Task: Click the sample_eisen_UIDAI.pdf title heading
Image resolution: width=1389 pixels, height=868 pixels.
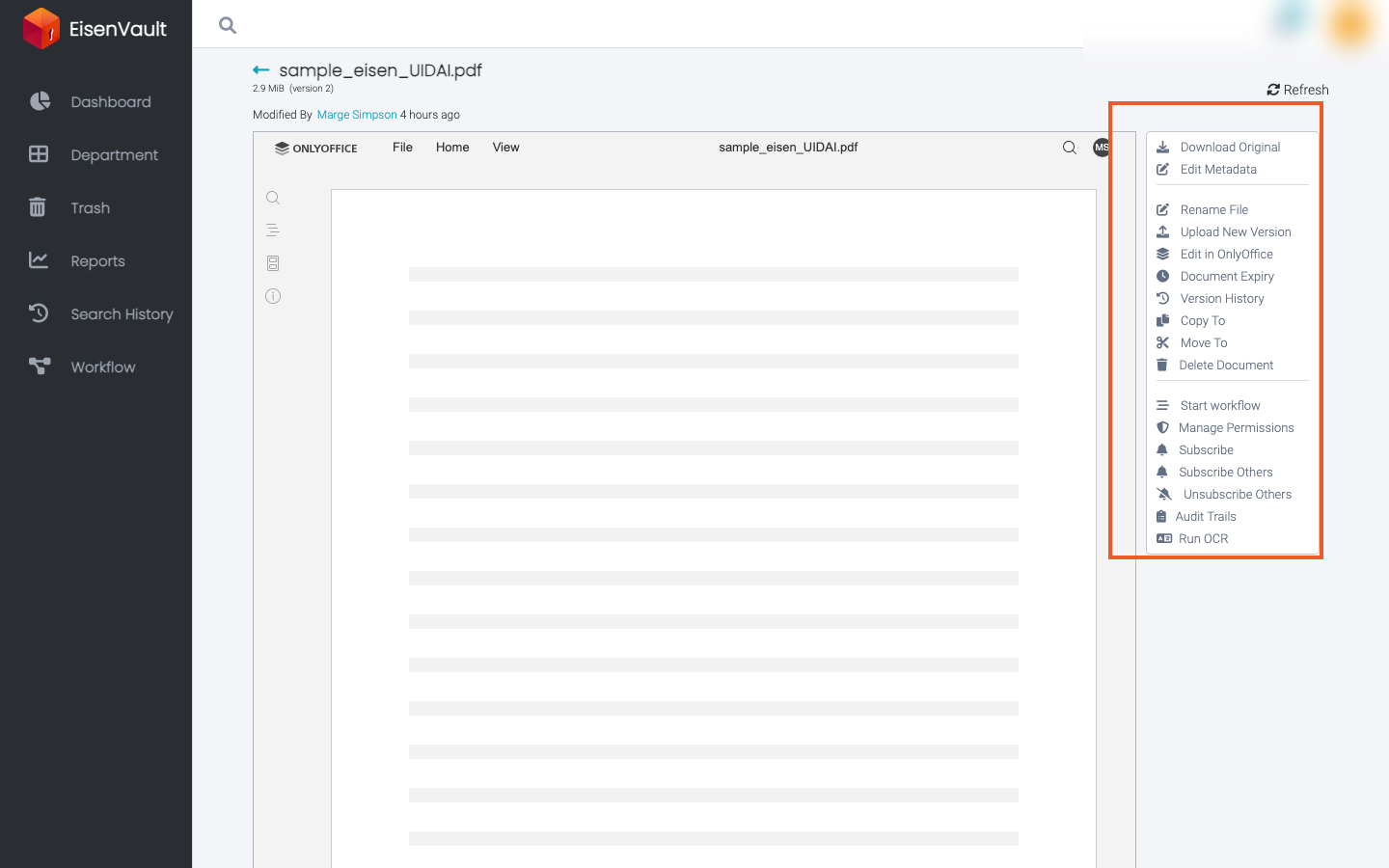Action: 380,70
